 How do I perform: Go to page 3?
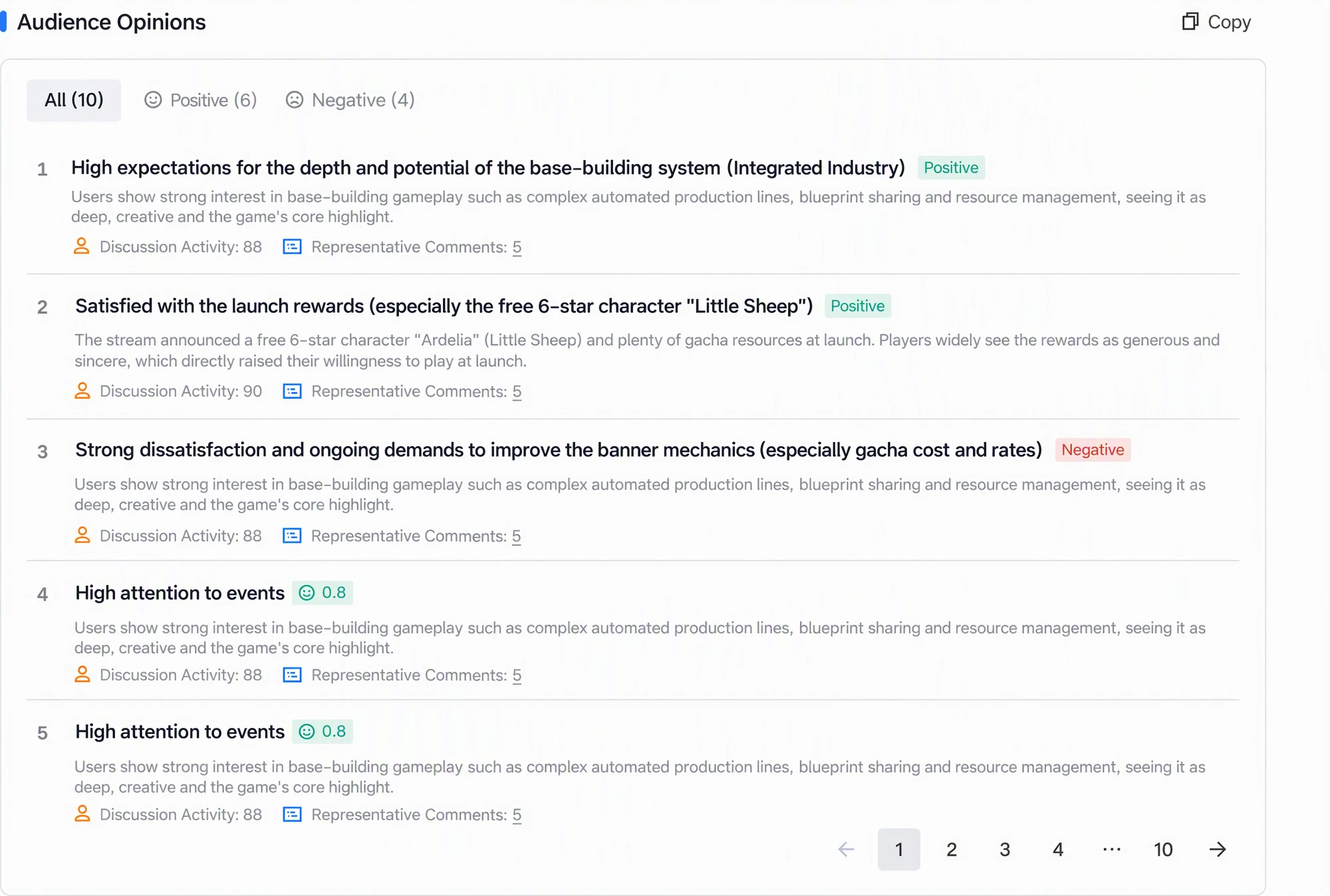coord(1005,849)
